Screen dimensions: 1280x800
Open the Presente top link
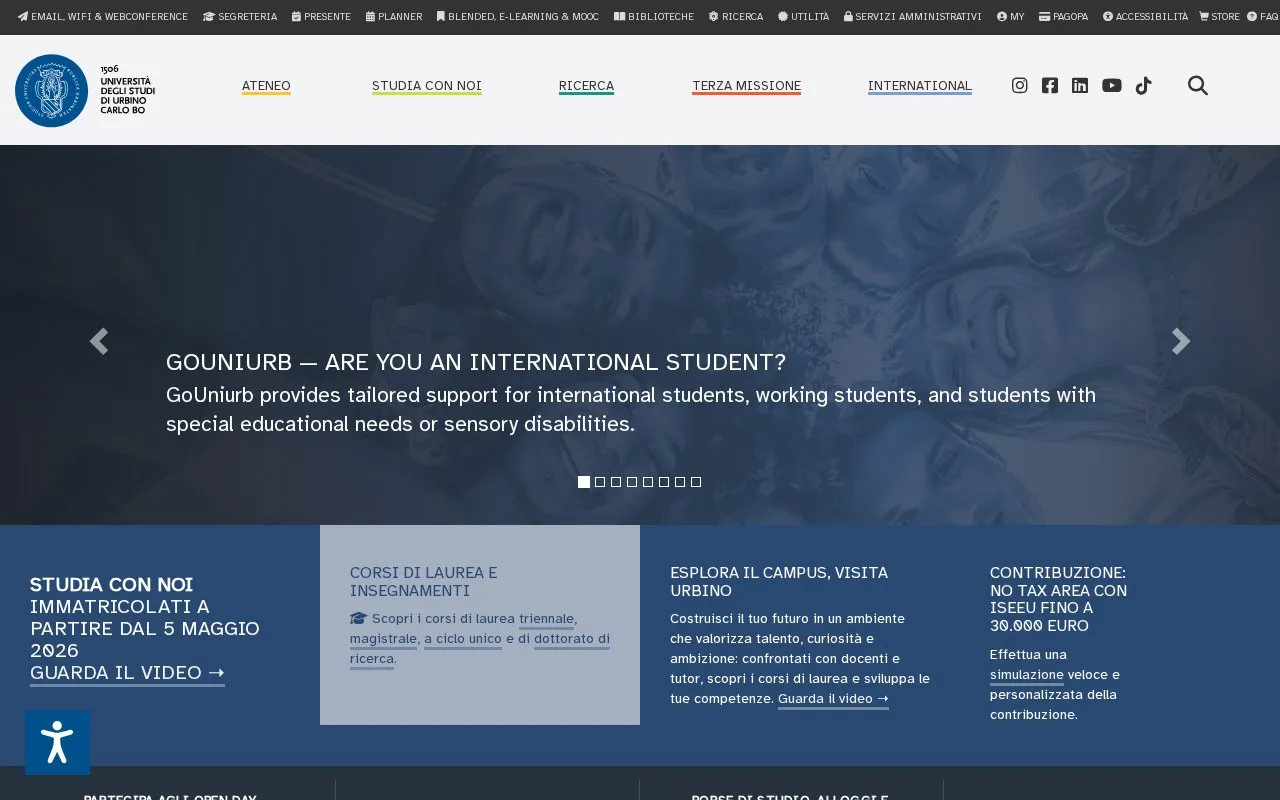pyautogui.click(x=321, y=17)
